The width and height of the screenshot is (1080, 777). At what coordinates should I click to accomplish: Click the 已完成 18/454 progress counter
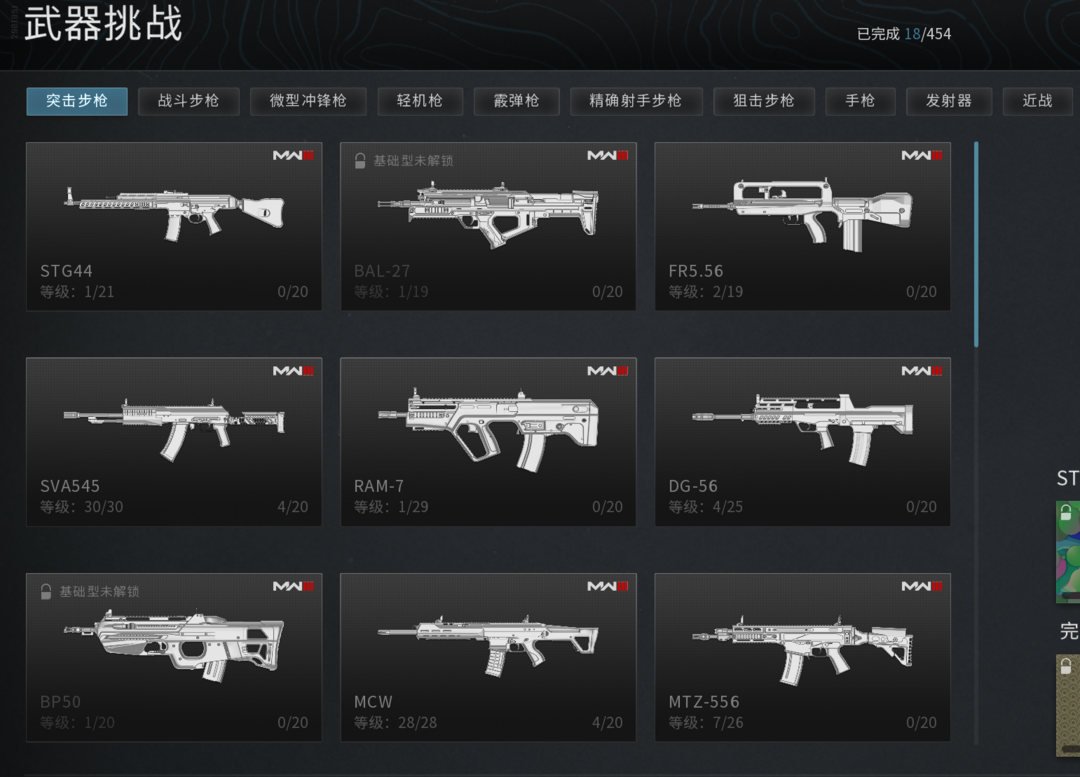click(904, 34)
